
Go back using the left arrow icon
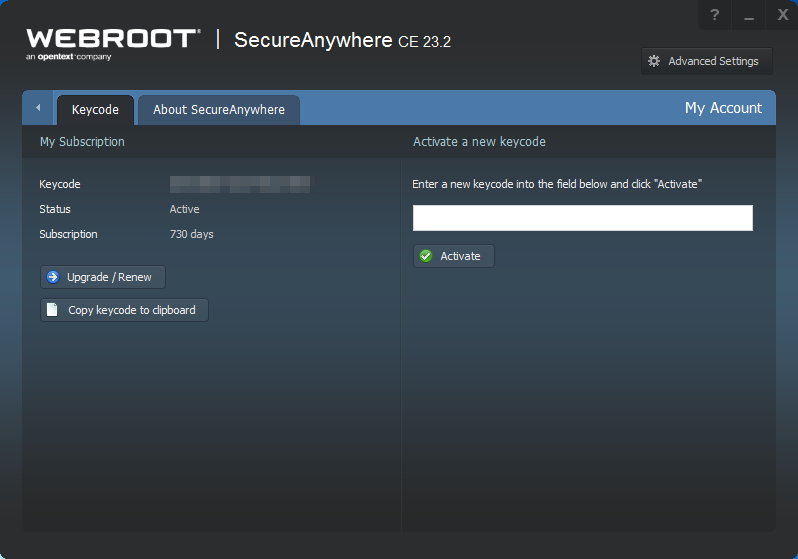tap(38, 108)
